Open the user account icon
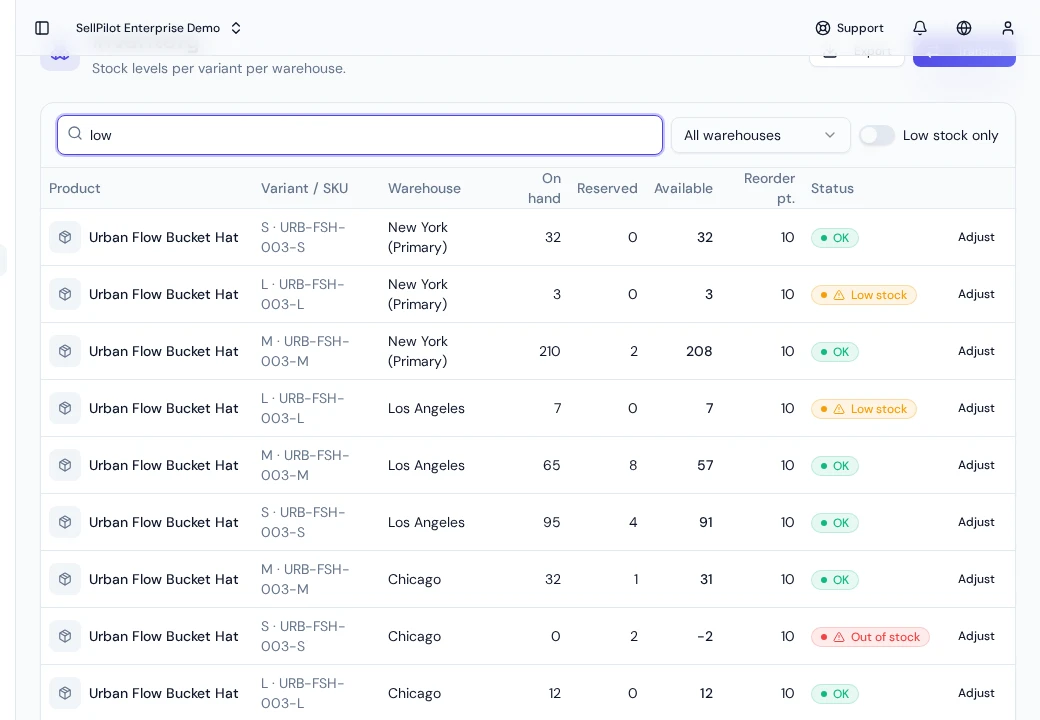This screenshot has height=720, width=1040. pos(1008,28)
